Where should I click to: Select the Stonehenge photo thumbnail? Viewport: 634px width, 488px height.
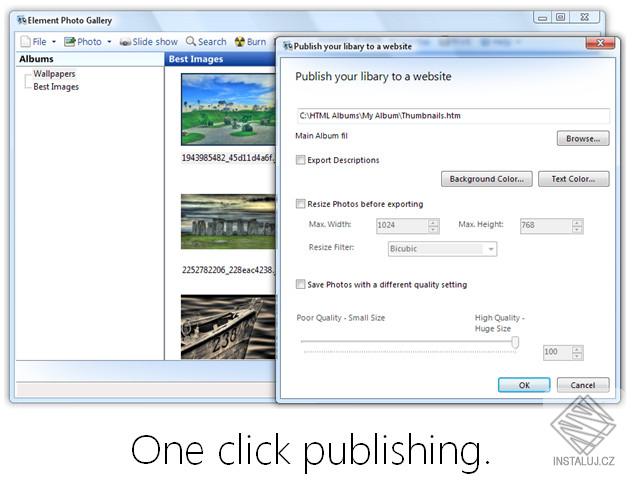(228, 222)
